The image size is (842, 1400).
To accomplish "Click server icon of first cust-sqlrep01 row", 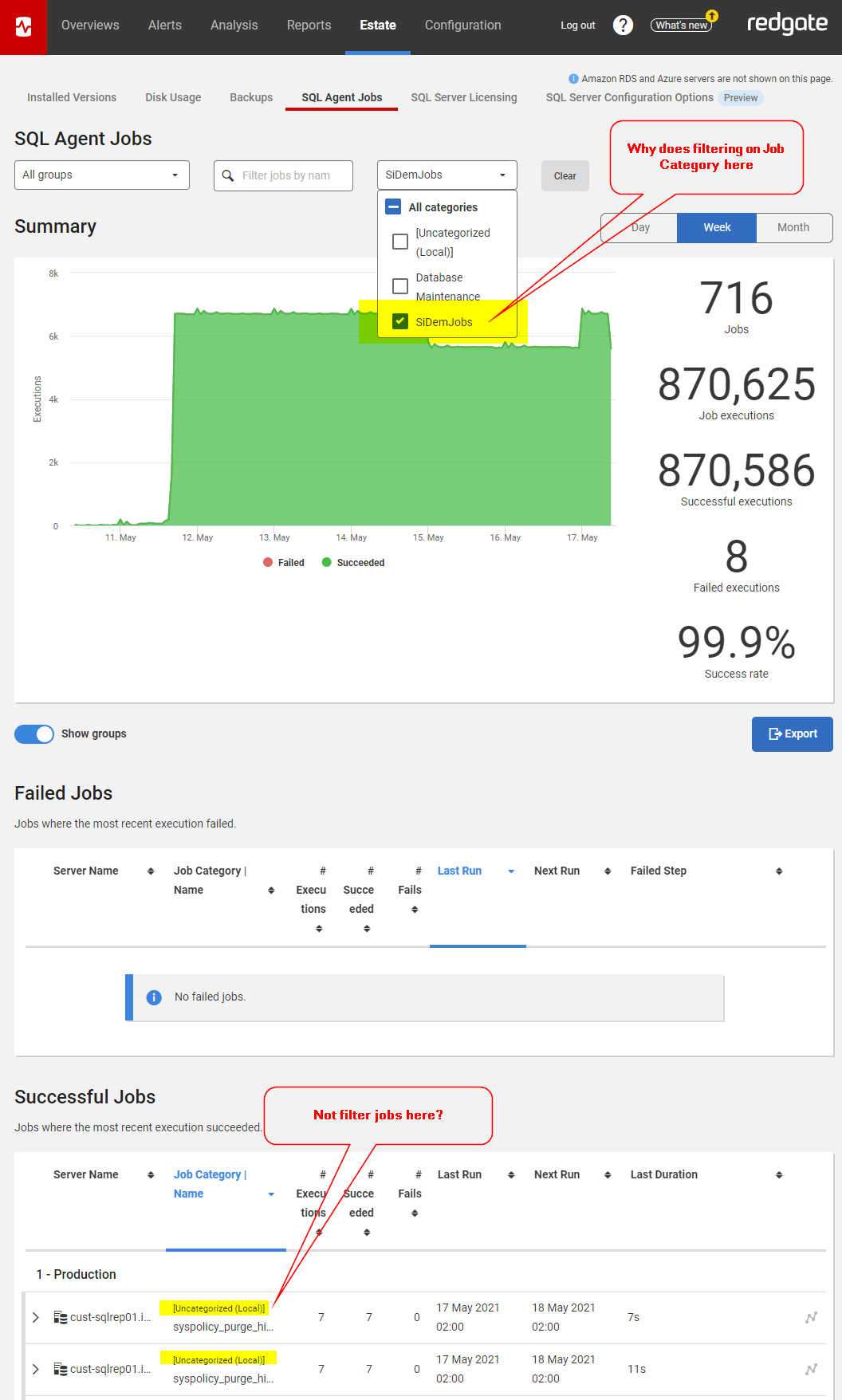I will [61, 1317].
